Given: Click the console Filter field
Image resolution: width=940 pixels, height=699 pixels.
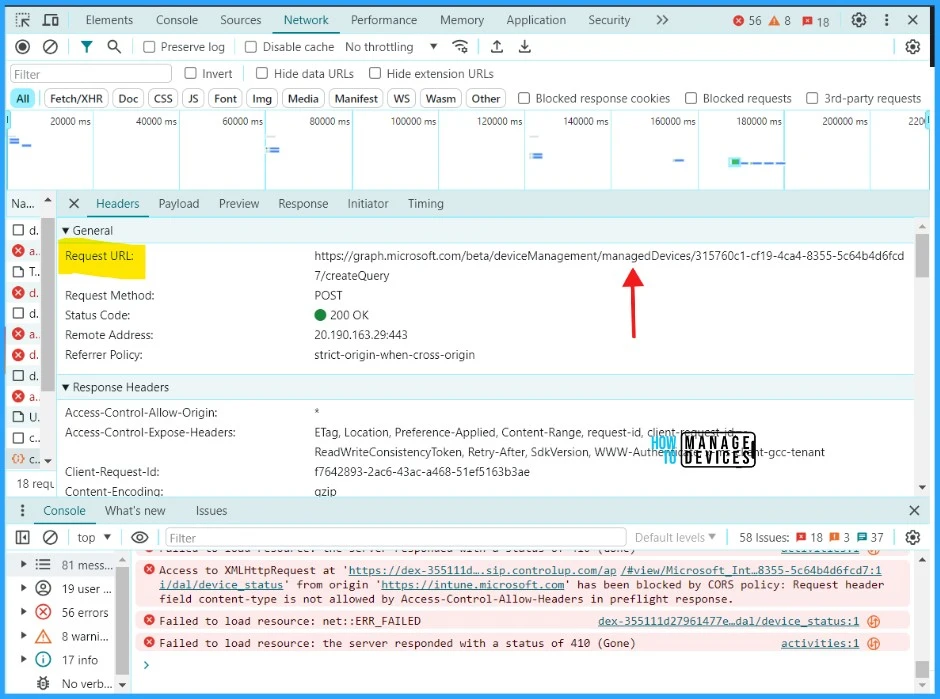Looking at the screenshot, I should [x=396, y=538].
